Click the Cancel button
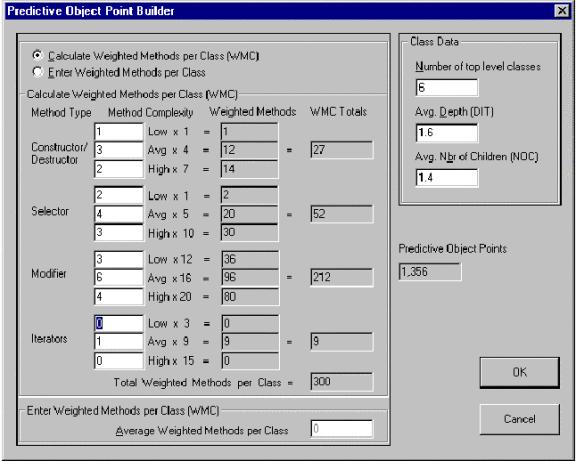This screenshot has height=461, width=576. tap(519, 419)
